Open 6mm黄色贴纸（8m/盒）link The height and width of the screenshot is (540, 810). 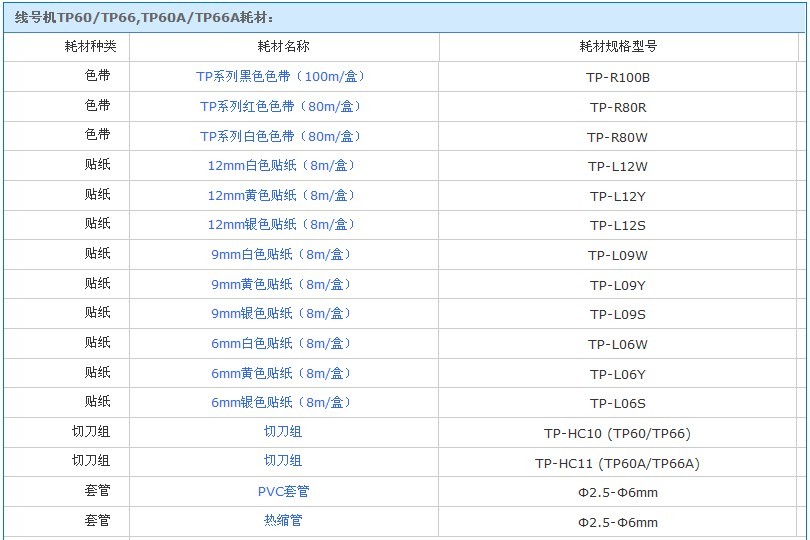[x=282, y=374]
